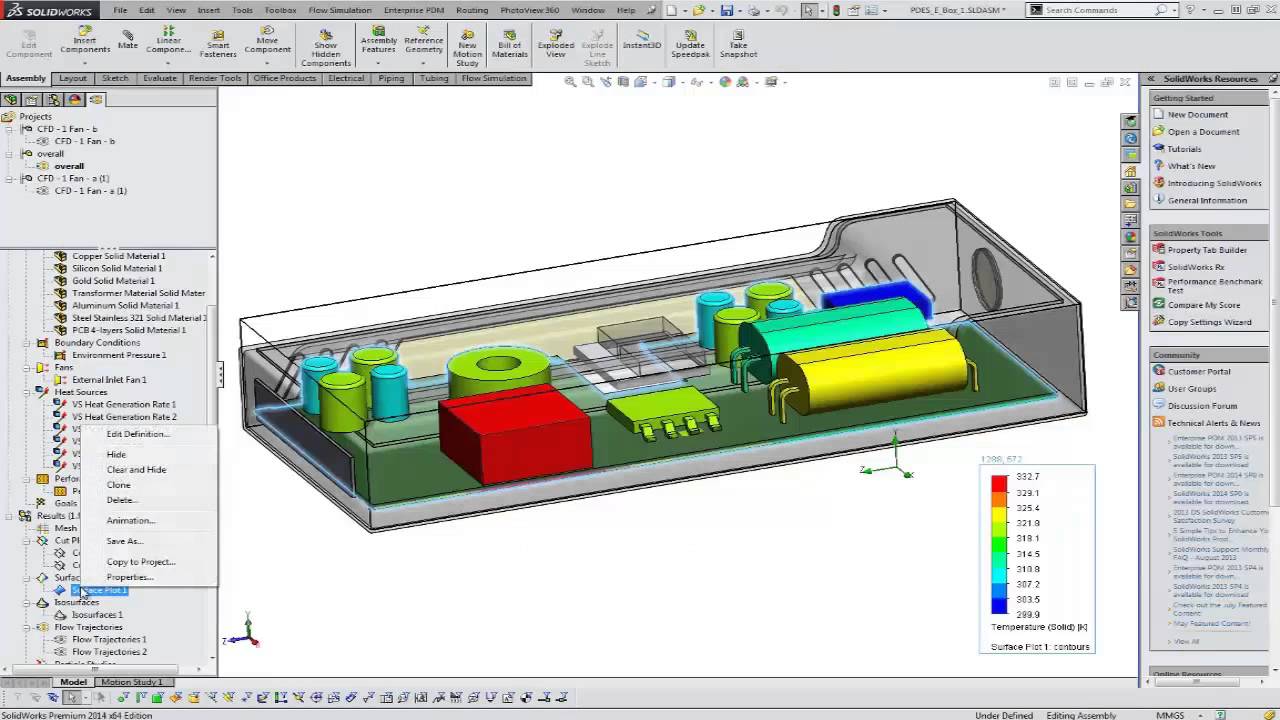Collapse the SolidWorks Resources task pane
Viewport: 1280px width, 720px height.
tap(1151, 78)
